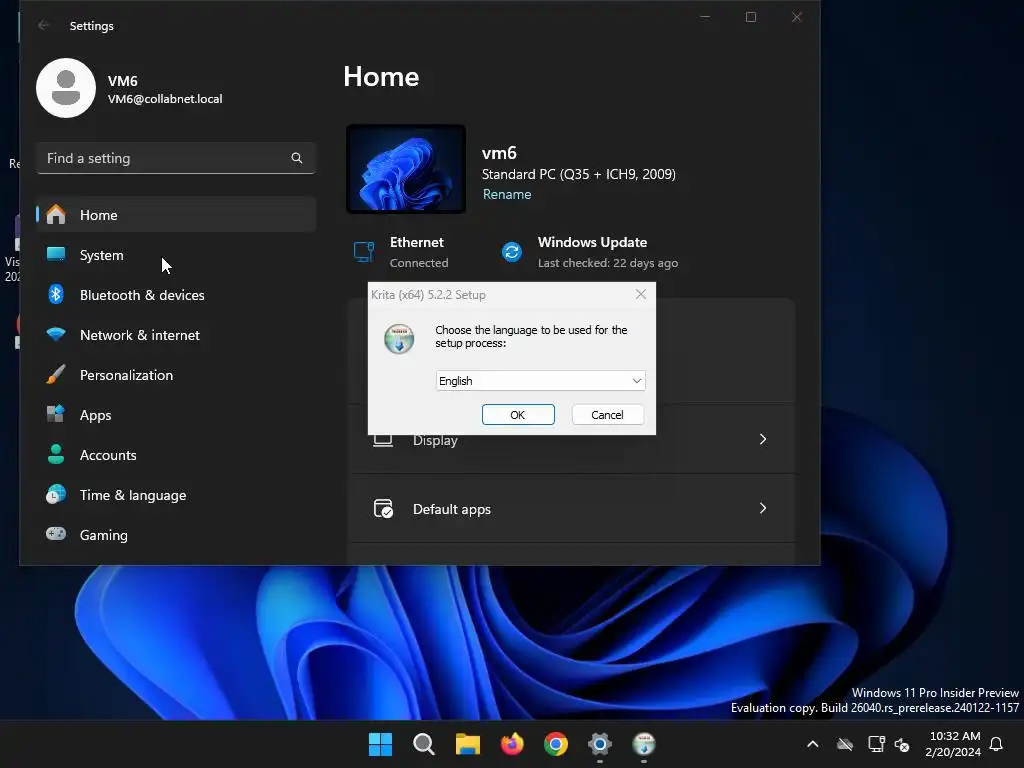The image size is (1024, 768).
Task: Open File Explorer from taskbar
Action: (468, 744)
